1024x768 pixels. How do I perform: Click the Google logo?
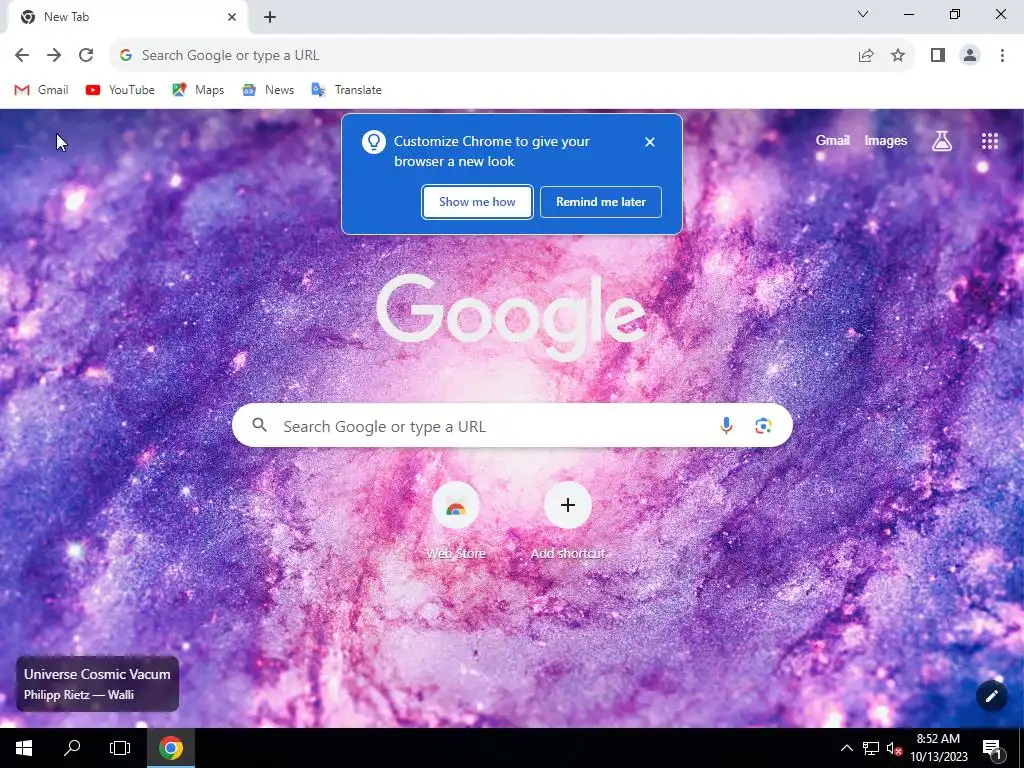[511, 317]
